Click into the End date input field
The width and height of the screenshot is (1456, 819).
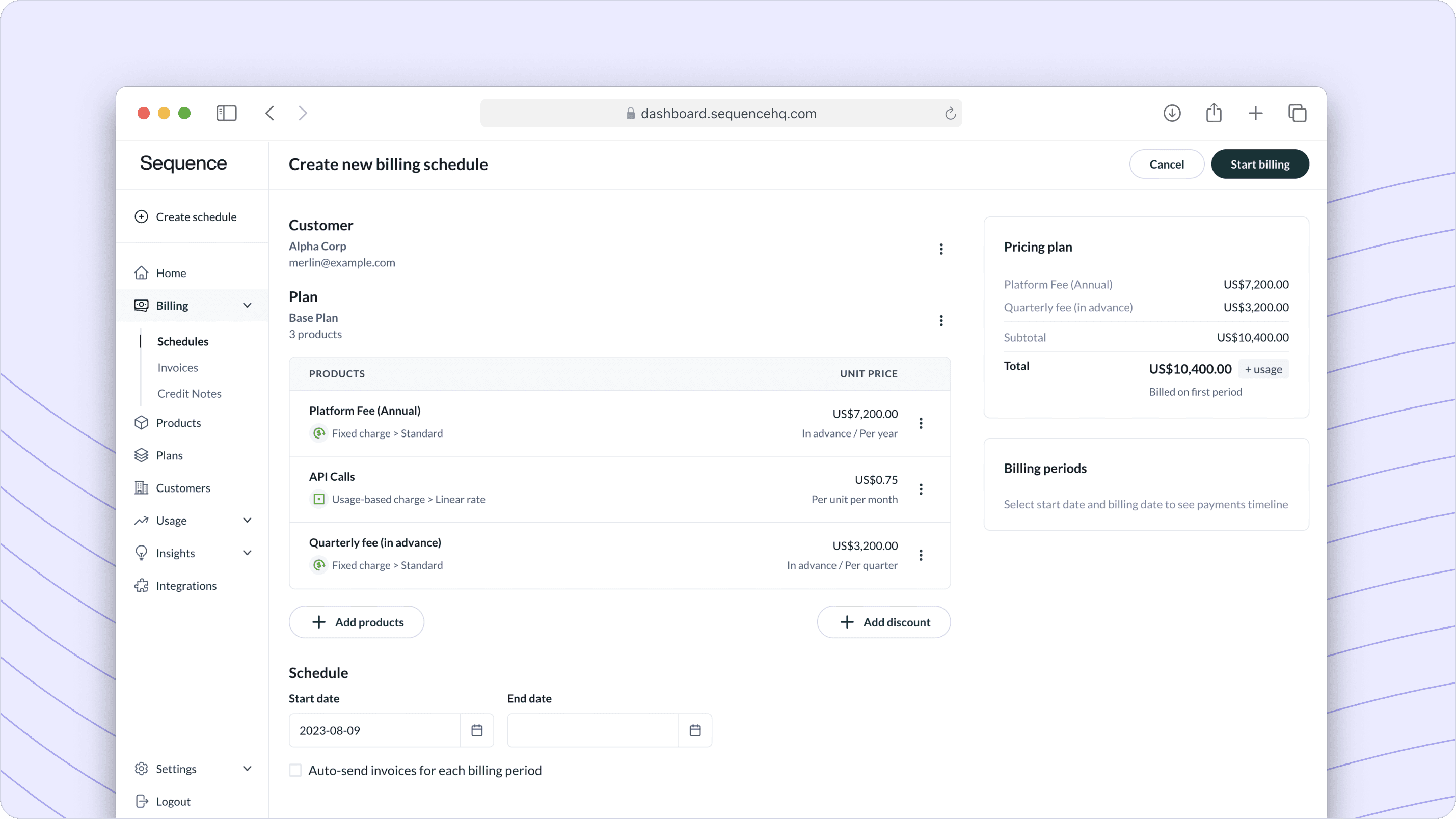592,730
